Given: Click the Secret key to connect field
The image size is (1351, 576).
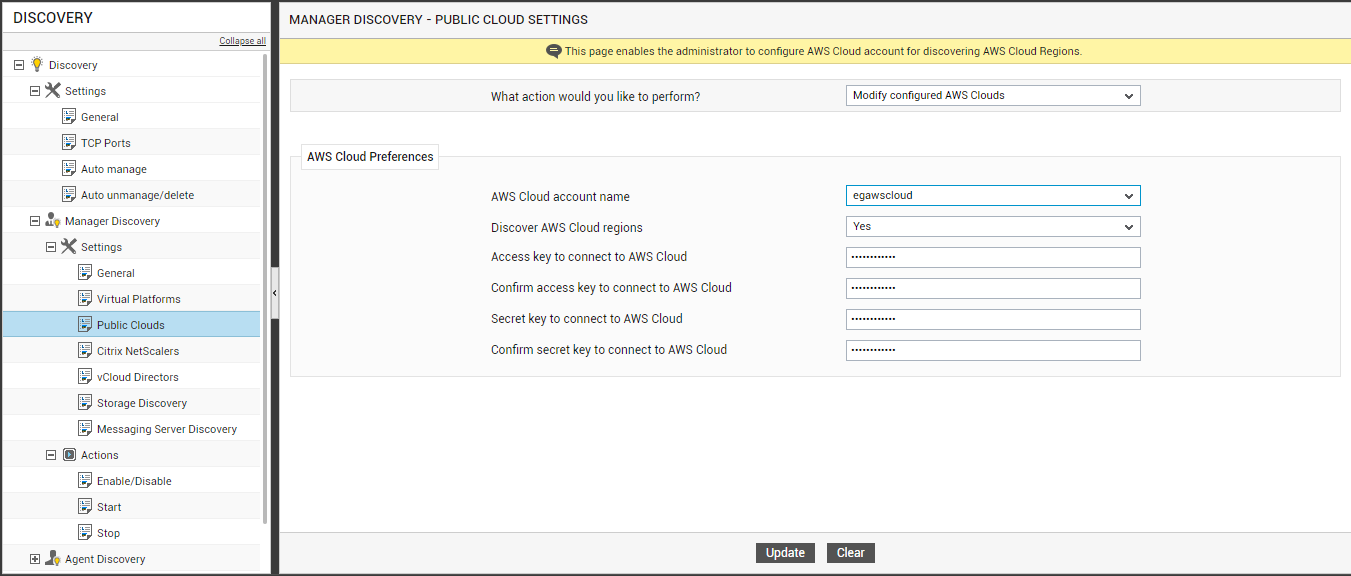Looking at the screenshot, I should coord(993,320).
